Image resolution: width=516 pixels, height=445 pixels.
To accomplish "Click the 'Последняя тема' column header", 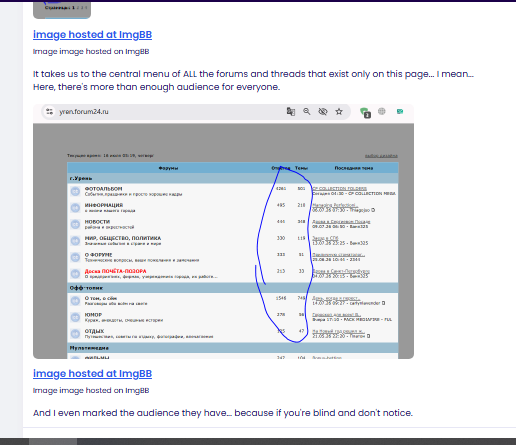I will click(x=354, y=168).
